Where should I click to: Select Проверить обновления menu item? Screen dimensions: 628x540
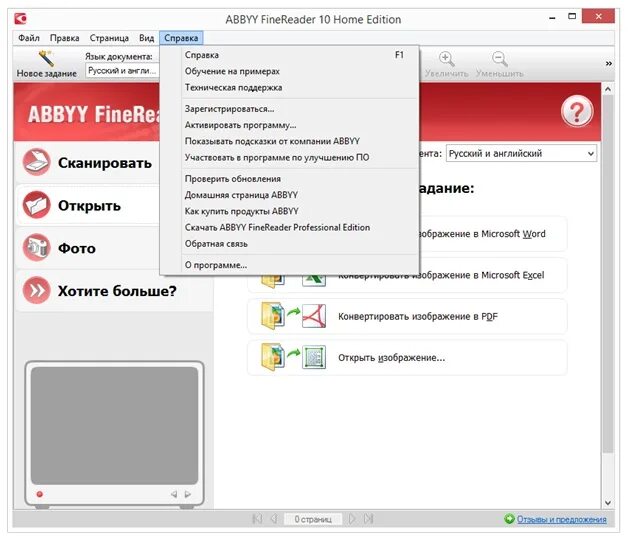[x=290, y=179]
